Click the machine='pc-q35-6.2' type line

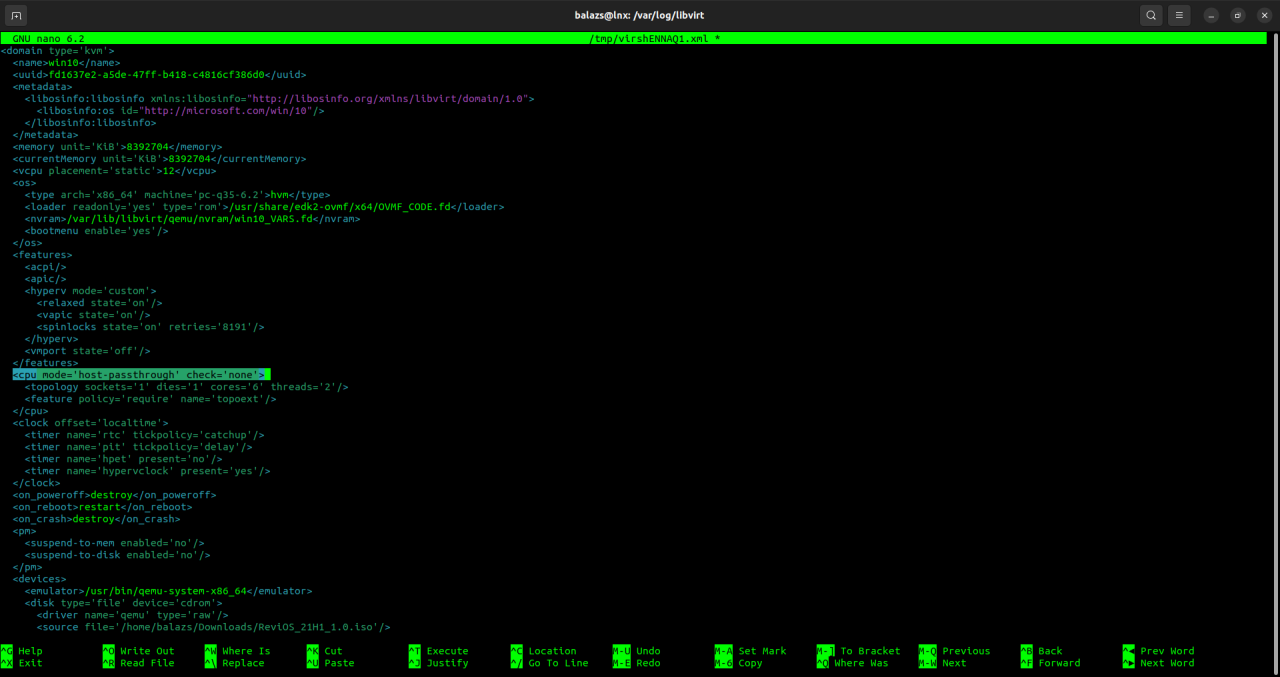coord(177,195)
